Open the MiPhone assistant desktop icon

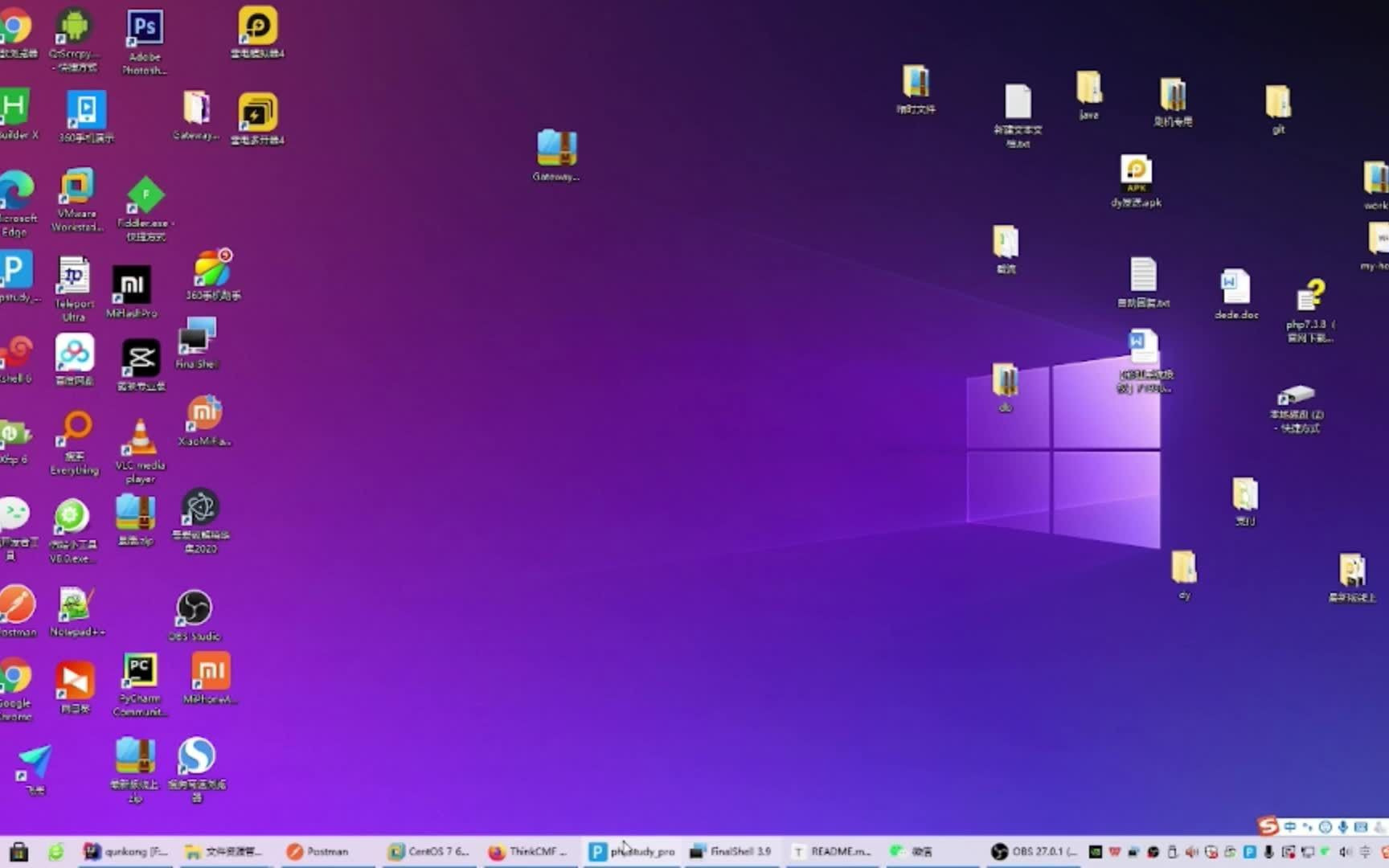click(x=210, y=678)
